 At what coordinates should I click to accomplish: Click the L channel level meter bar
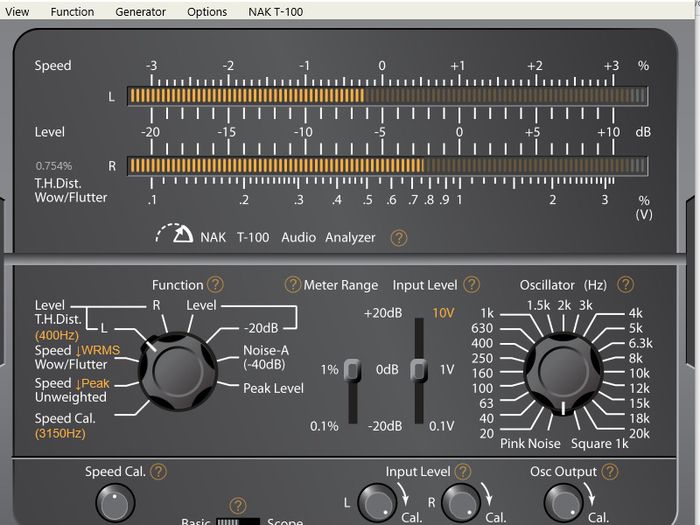point(388,96)
